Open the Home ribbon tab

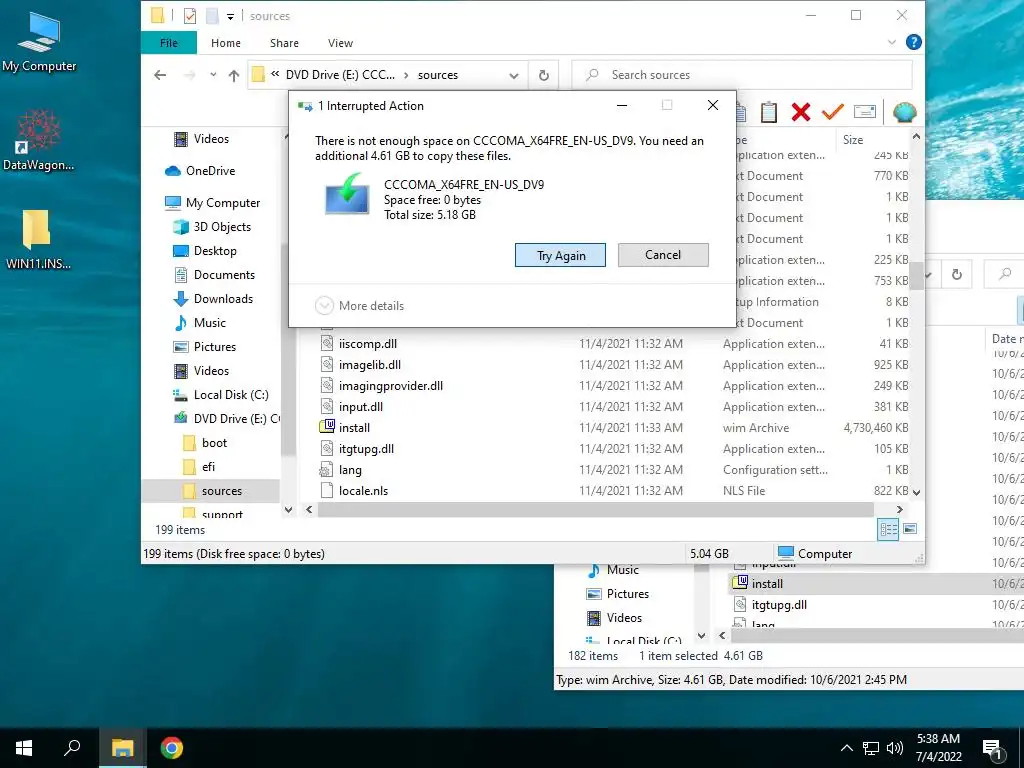point(226,43)
